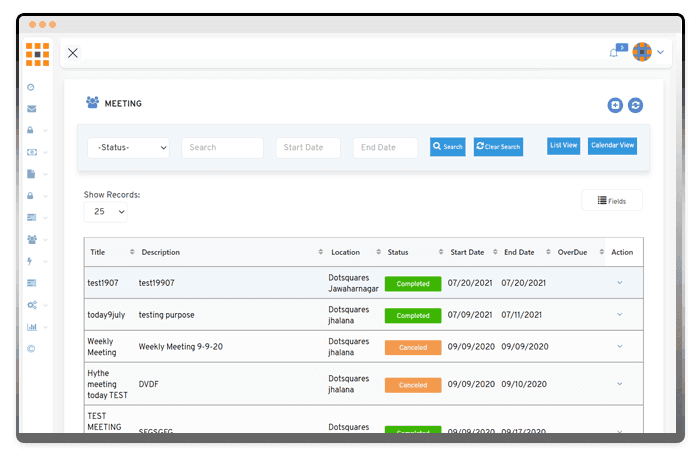Open the Fields column selector button
The width and height of the screenshot is (700, 457).
(x=612, y=200)
